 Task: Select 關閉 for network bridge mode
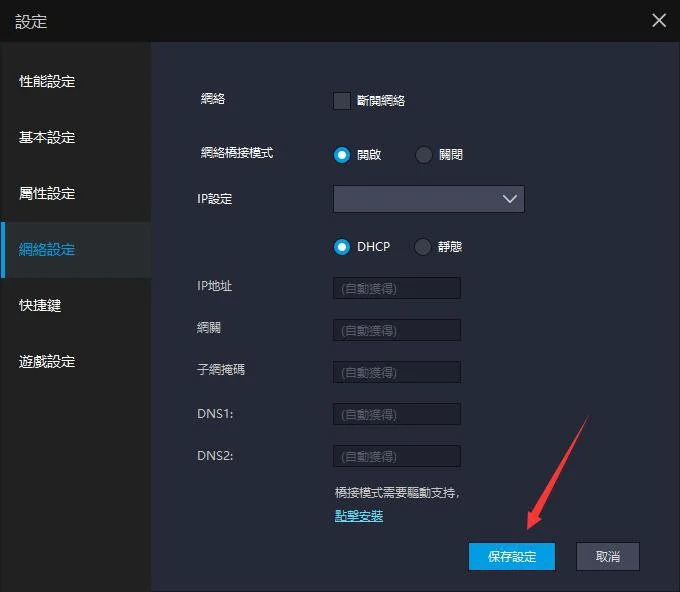(x=424, y=155)
